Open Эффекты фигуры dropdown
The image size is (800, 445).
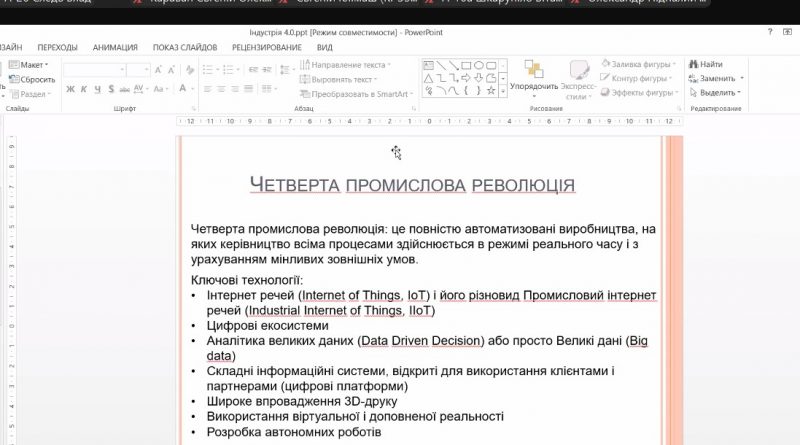point(640,92)
